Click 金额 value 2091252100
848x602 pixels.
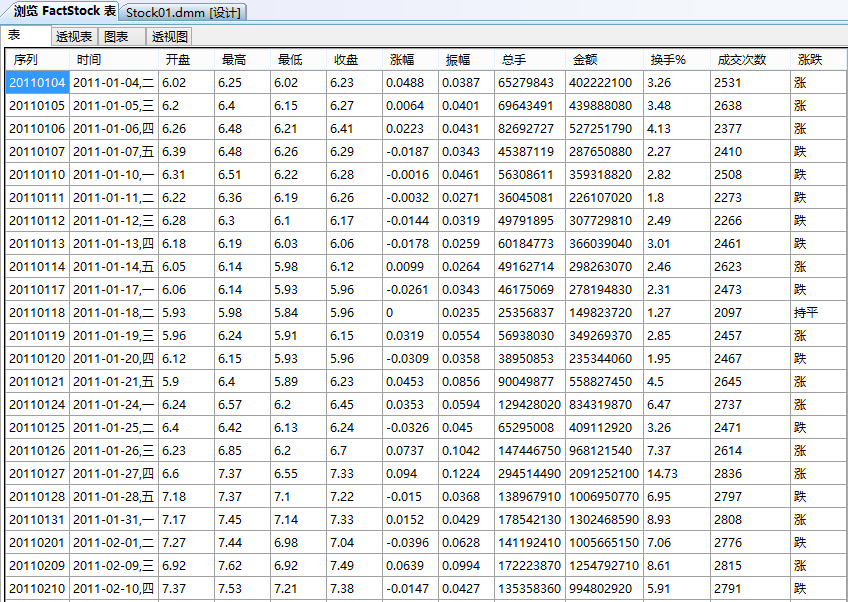pos(605,474)
